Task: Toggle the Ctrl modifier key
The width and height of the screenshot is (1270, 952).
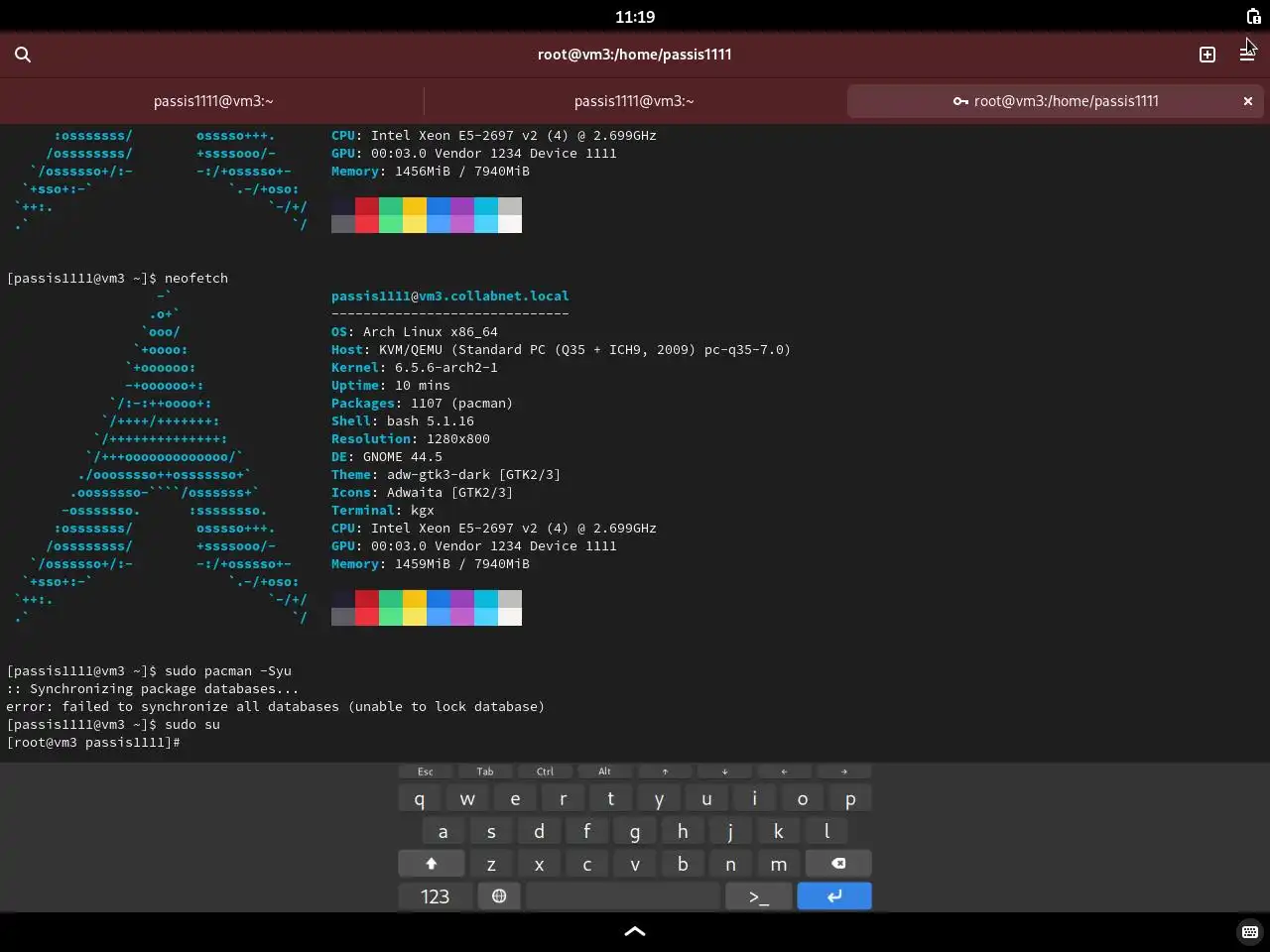Action: (545, 772)
